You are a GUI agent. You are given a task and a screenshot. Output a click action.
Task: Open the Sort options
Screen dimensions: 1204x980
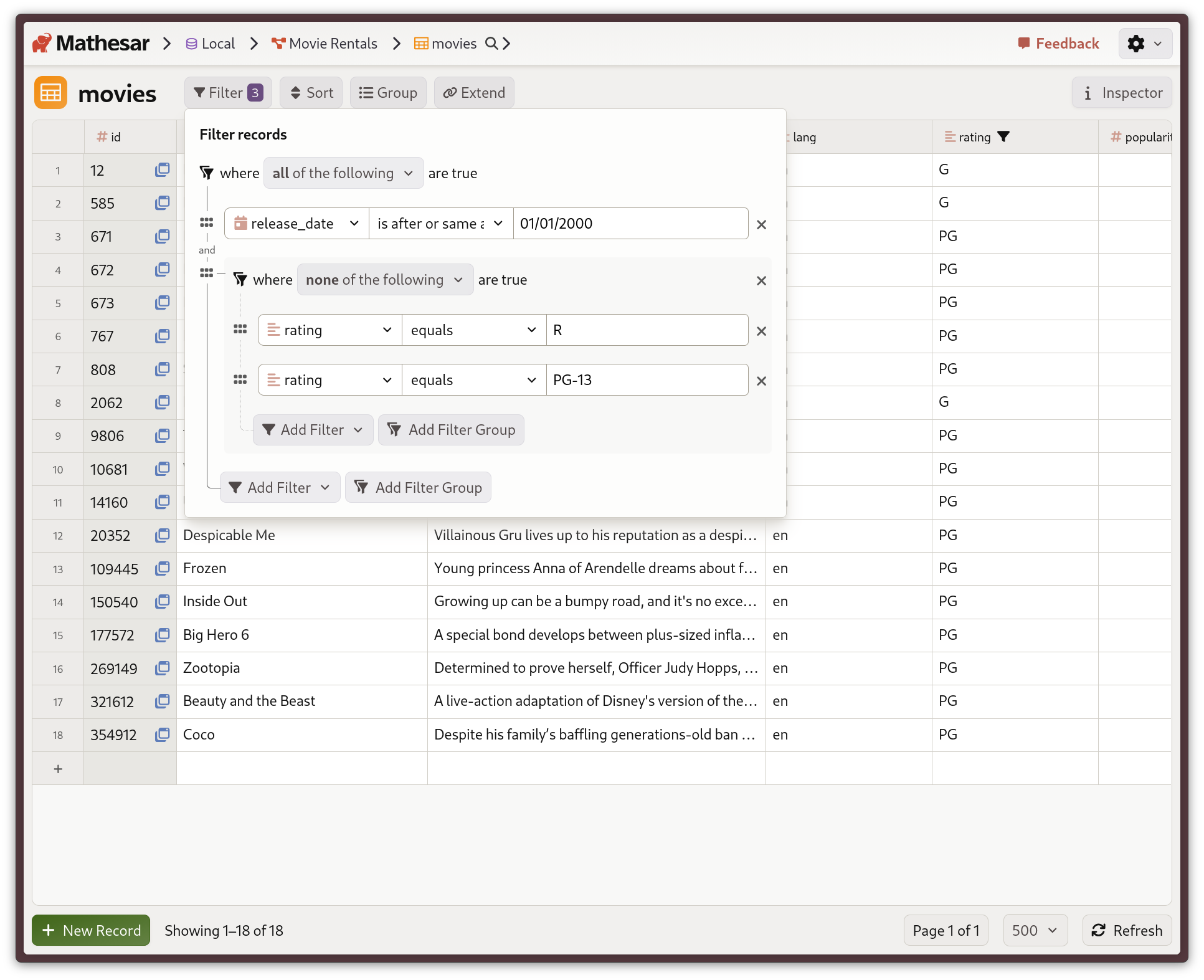point(311,92)
